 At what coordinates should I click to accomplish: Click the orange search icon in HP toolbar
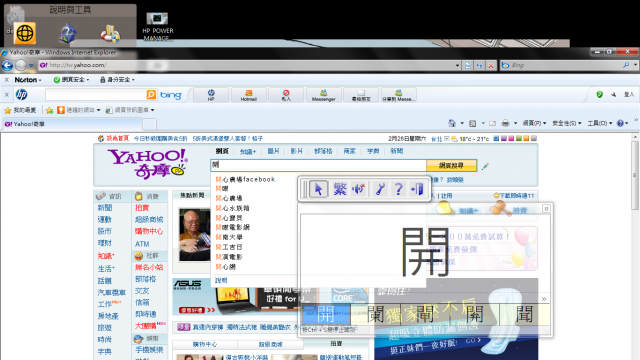[x=151, y=95]
